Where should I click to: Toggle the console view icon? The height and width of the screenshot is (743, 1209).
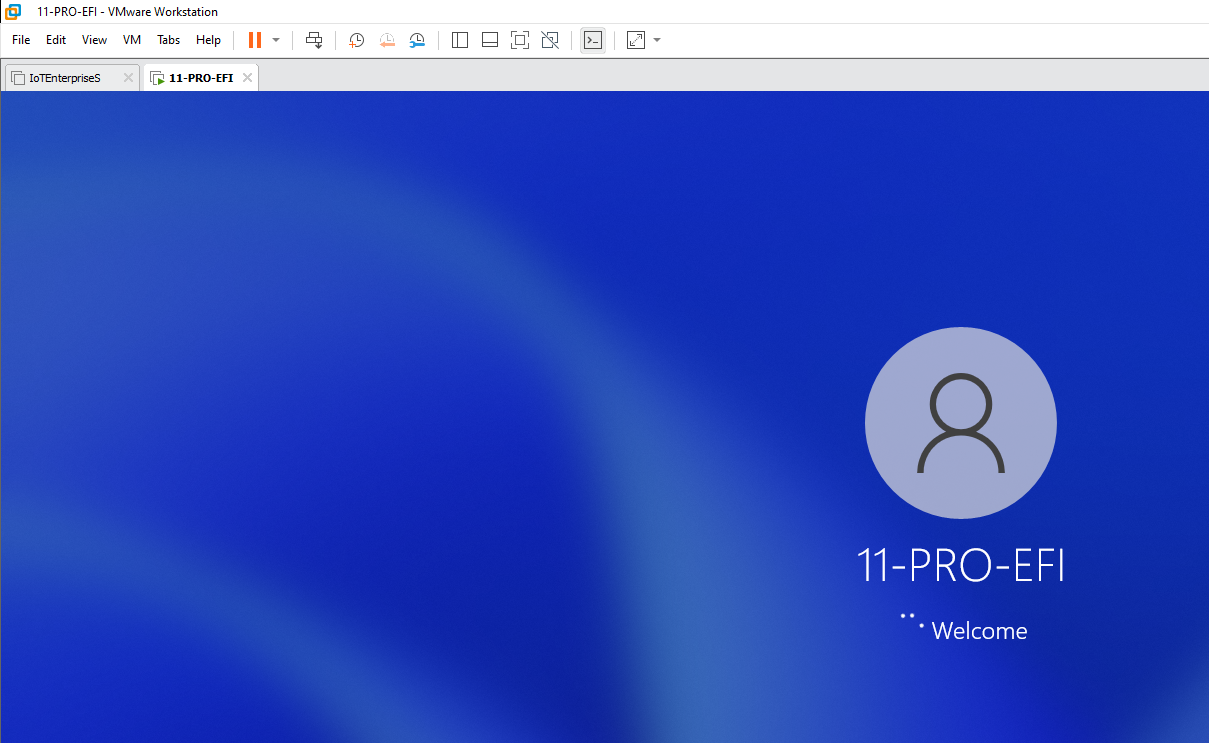[593, 40]
